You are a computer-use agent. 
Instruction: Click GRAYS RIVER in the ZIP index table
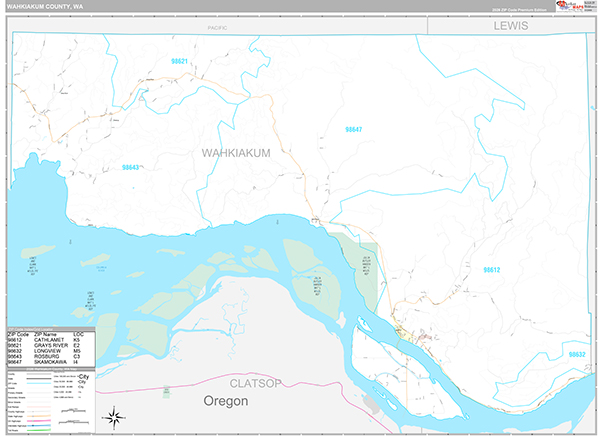point(51,345)
